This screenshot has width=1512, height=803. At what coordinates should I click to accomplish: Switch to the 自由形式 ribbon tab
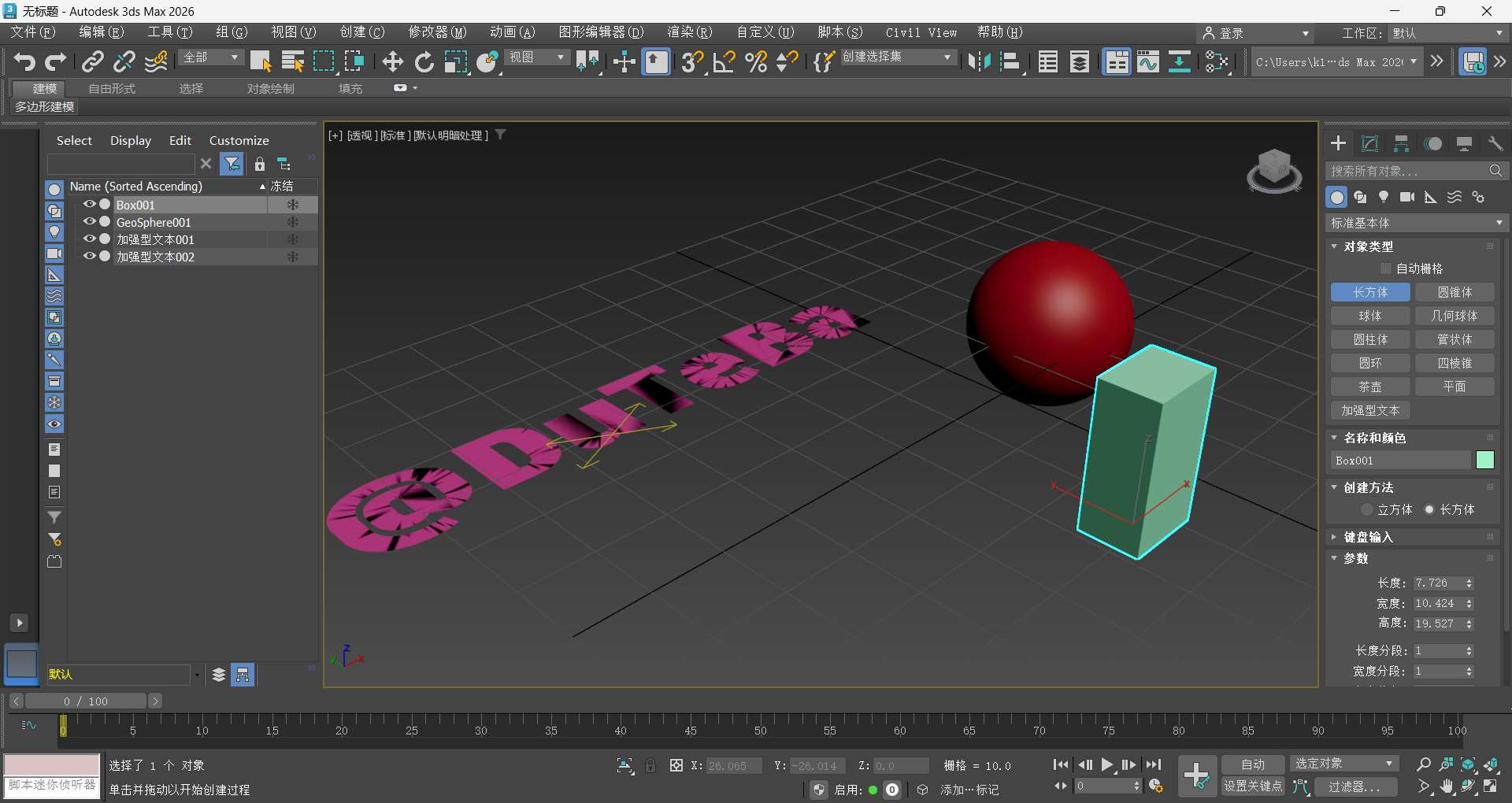point(112,89)
